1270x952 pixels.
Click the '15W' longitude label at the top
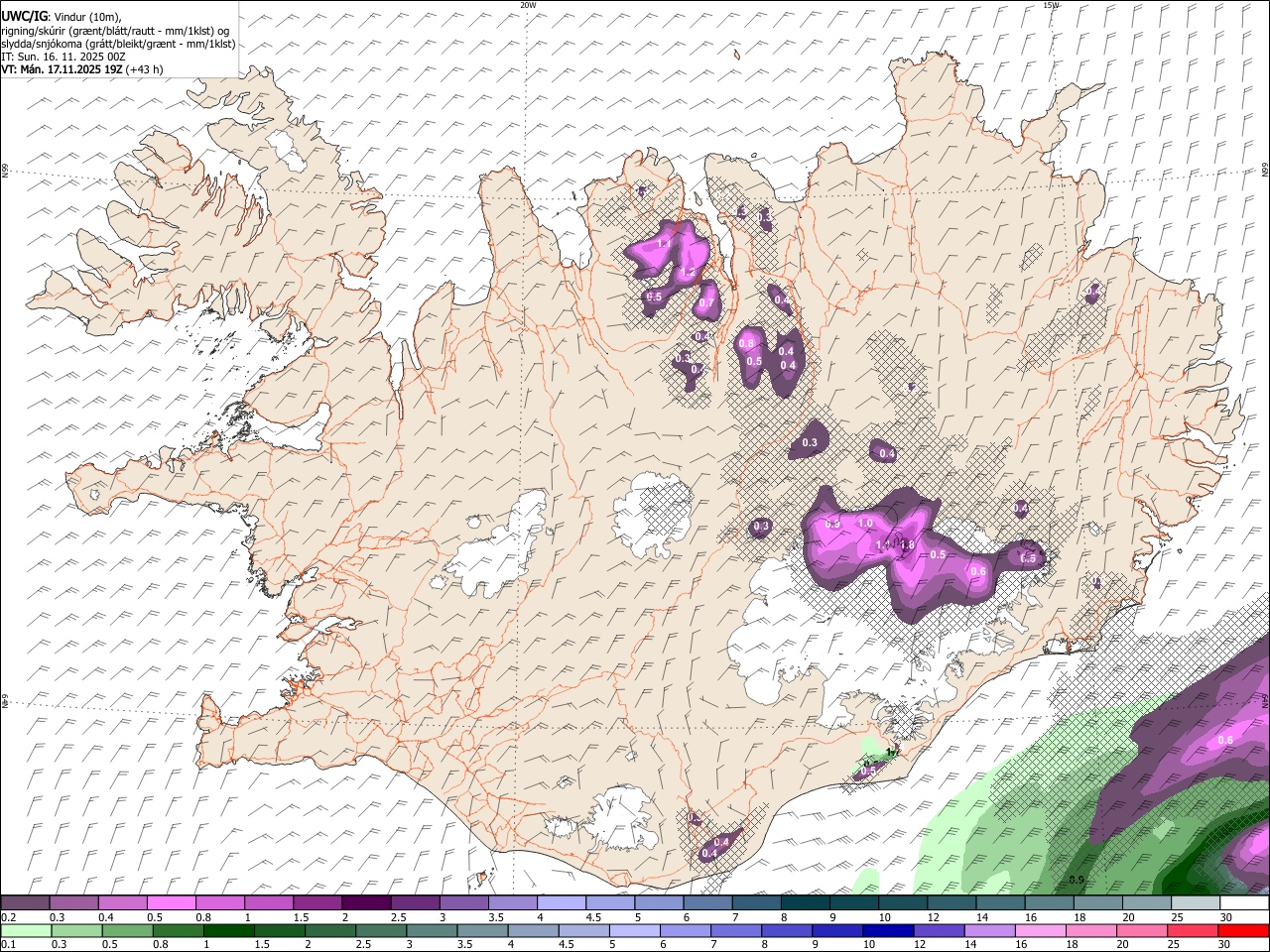point(1051,5)
